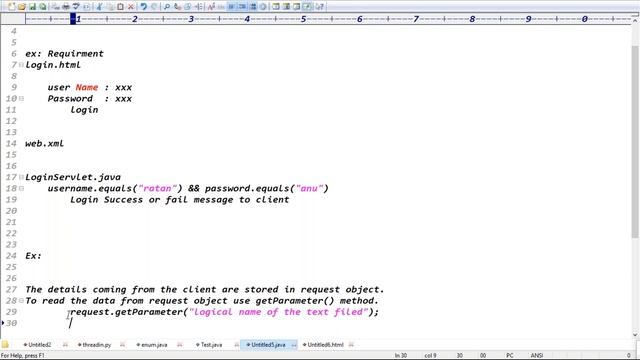Screen dimensions: 640x360
Task: Click 'ANSI' encoding in status bar
Action: coord(536,356)
